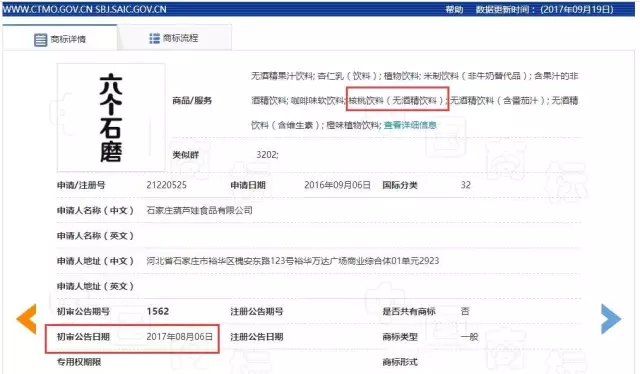This screenshot has height=374, width=640.
Task: Select the announcement date 2017年08月06日
Action: pyautogui.click(x=180, y=336)
